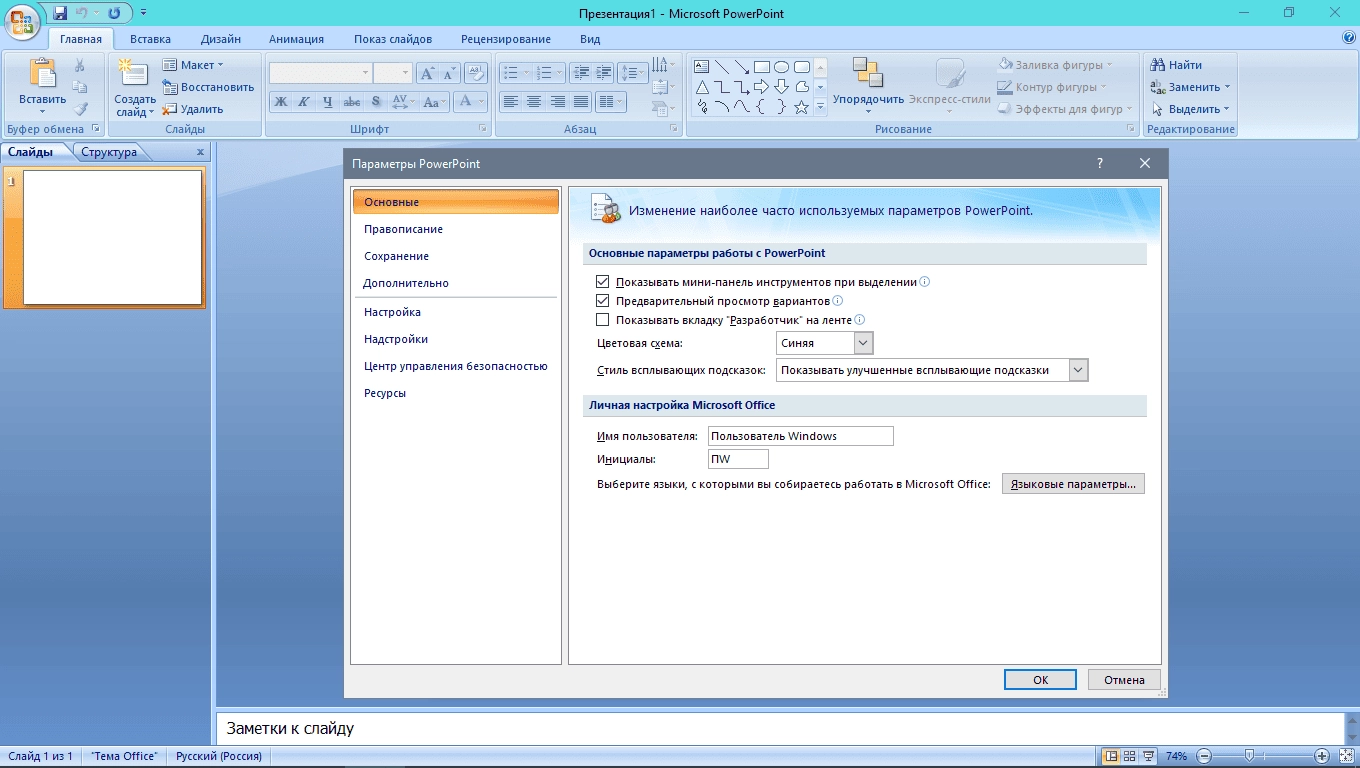Screen dimensions: 1360x768
Task: Click Инициалы input field
Action: point(738,459)
